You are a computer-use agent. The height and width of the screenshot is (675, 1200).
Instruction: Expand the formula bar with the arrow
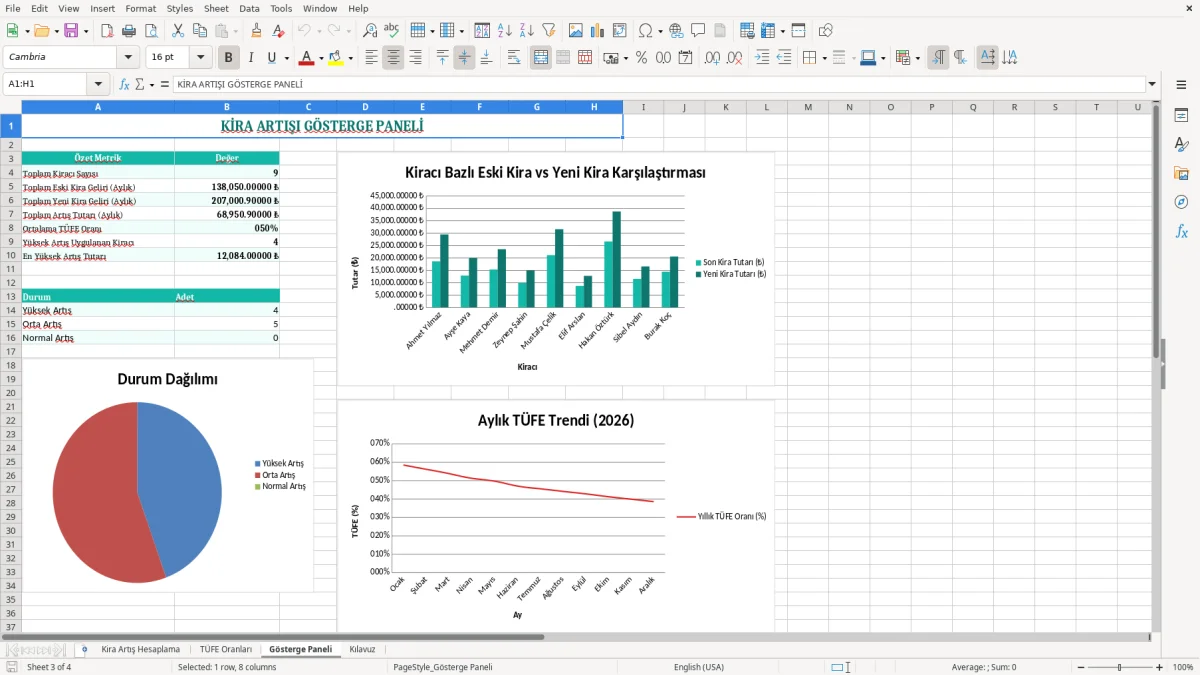1152,85
